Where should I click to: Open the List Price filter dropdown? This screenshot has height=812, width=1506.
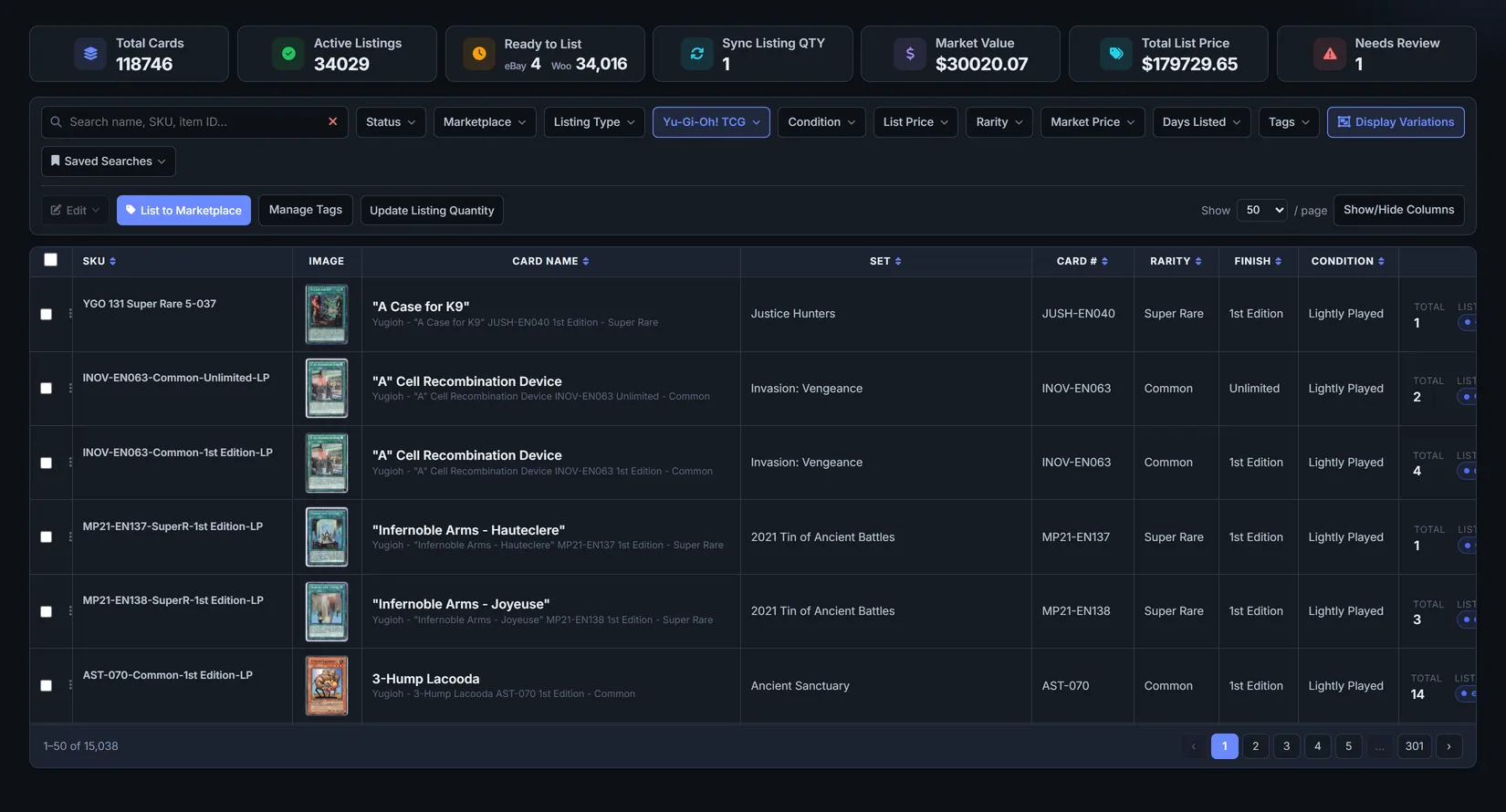coord(915,122)
